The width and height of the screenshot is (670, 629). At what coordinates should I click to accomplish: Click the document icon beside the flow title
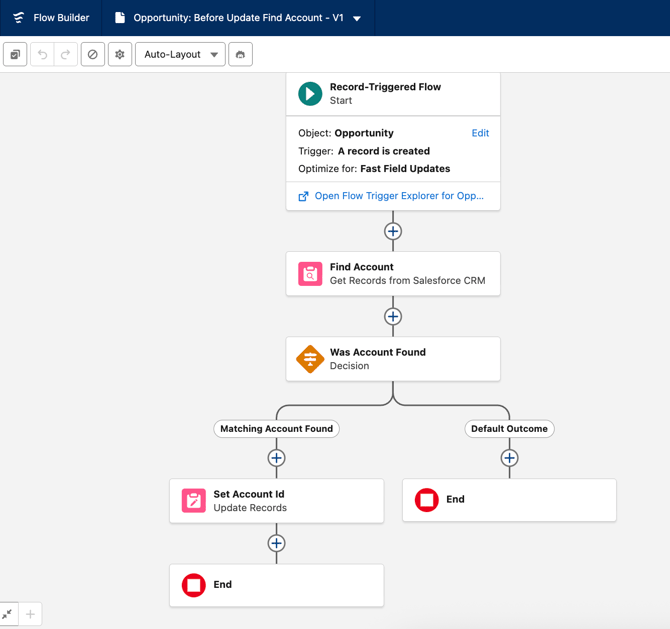click(x=120, y=18)
